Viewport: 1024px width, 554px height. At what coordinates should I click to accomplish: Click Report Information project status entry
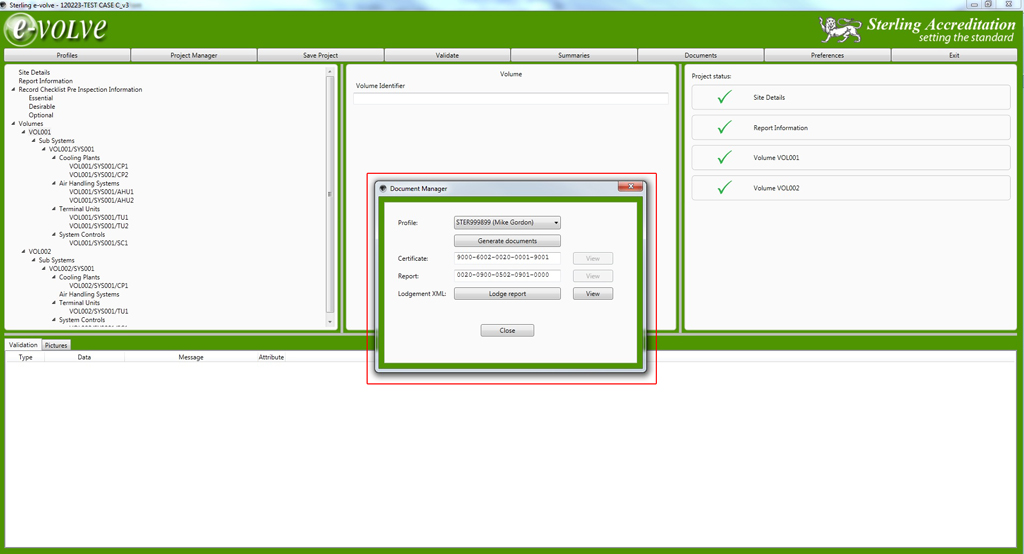click(851, 127)
